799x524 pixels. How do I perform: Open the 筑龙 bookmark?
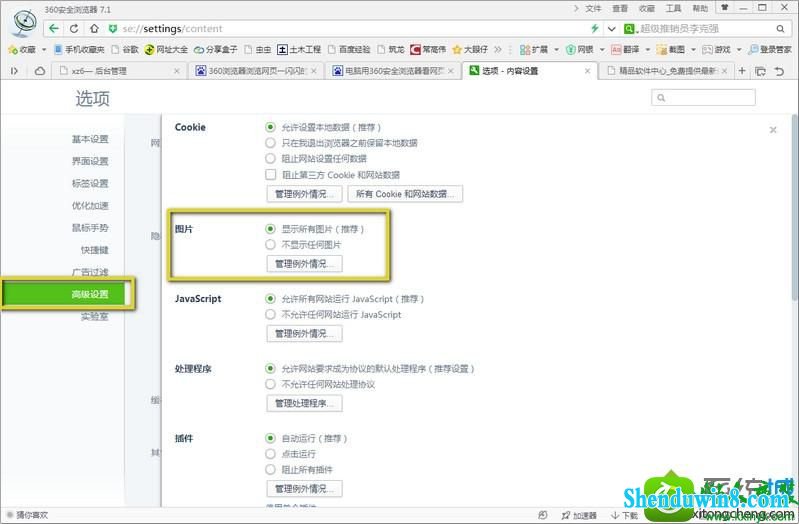pyautogui.click(x=391, y=49)
